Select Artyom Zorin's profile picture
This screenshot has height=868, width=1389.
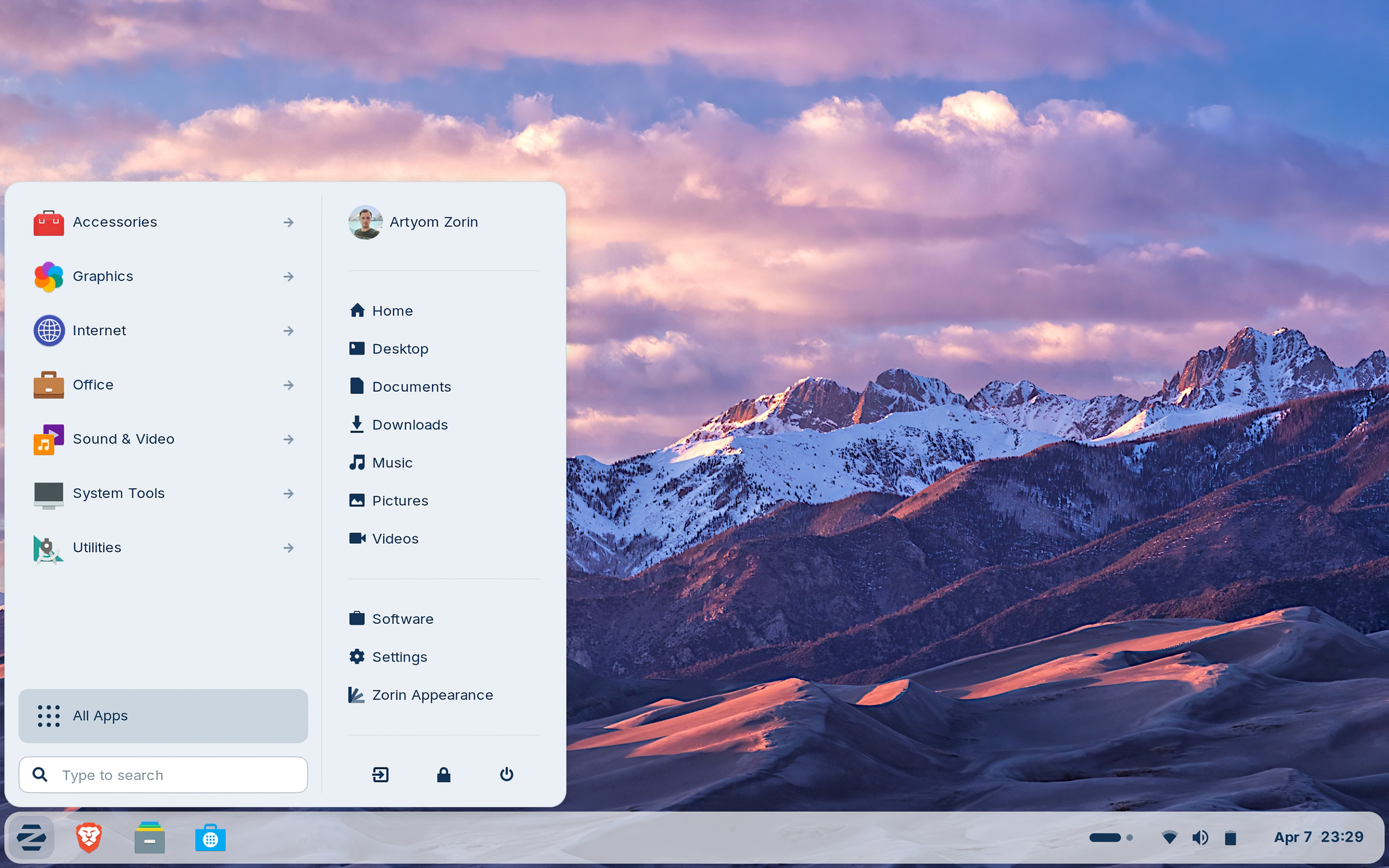pos(366,222)
